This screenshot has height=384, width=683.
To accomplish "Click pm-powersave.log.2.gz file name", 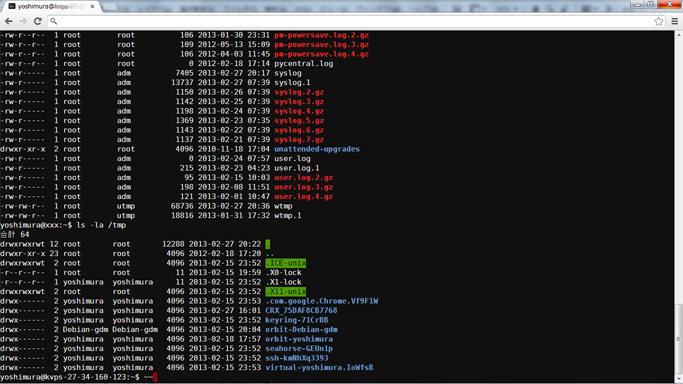I will pos(321,35).
